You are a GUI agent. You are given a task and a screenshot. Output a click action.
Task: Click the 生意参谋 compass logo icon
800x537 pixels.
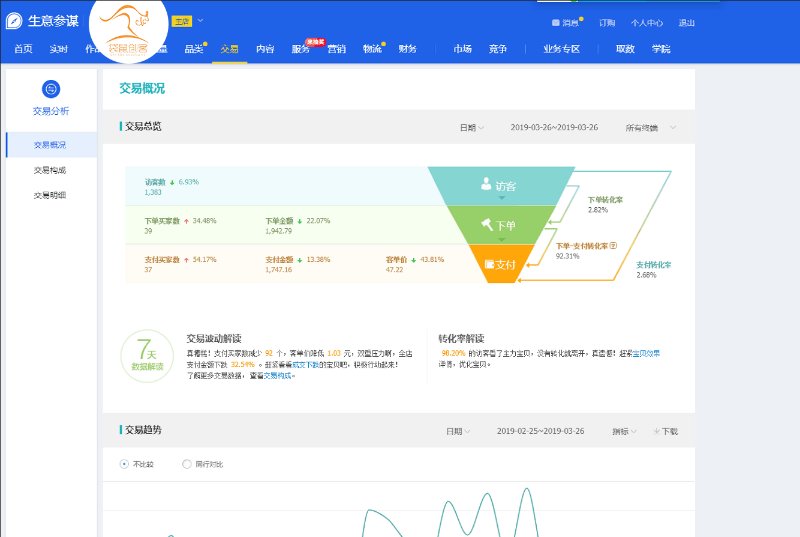click(x=14, y=21)
